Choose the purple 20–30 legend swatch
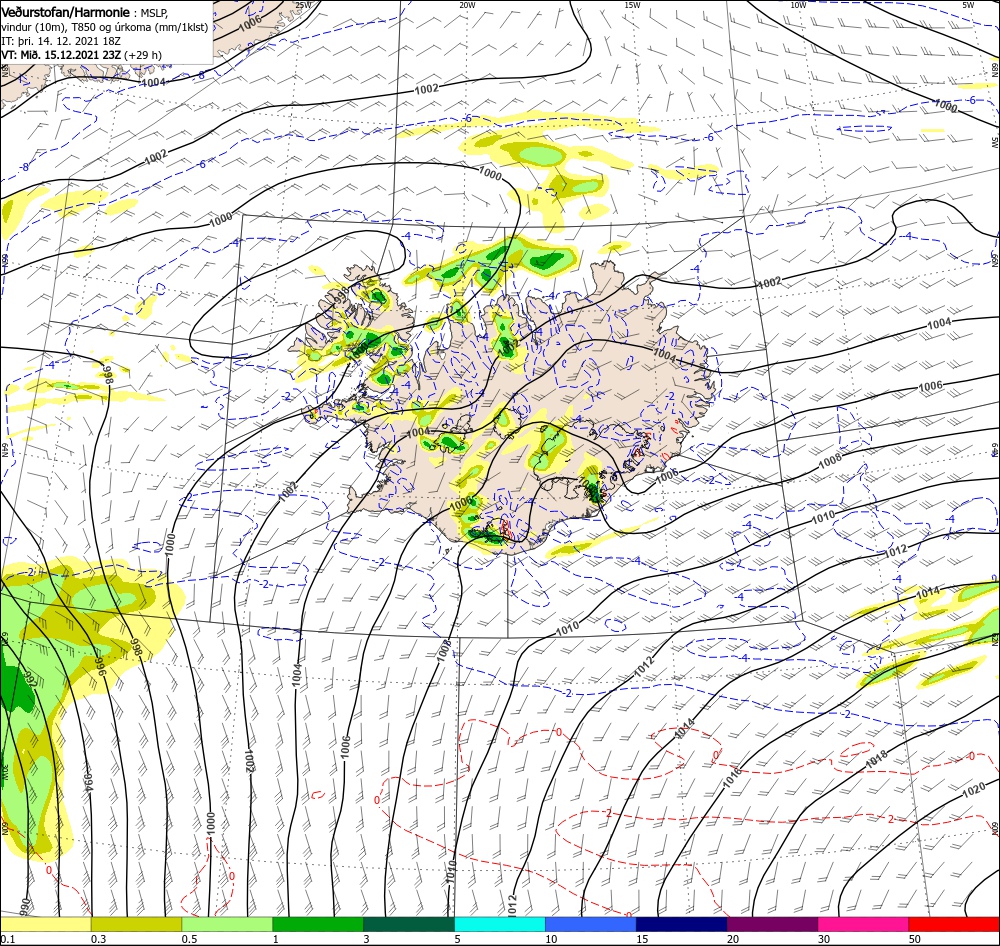The width and height of the screenshot is (1000, 946). click(x=772, y=924)
